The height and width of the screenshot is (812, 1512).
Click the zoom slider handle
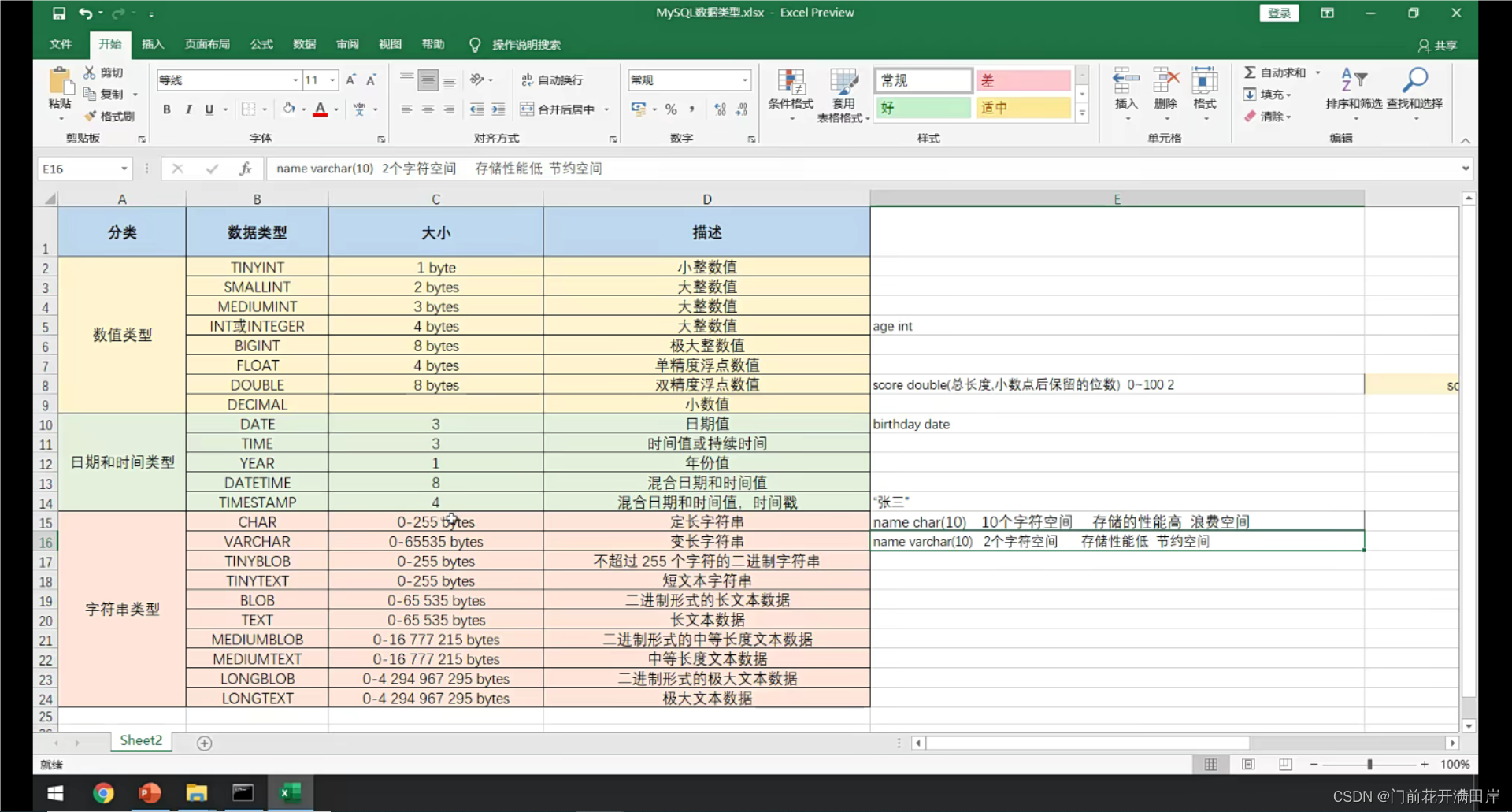[x=1370, y=764]
